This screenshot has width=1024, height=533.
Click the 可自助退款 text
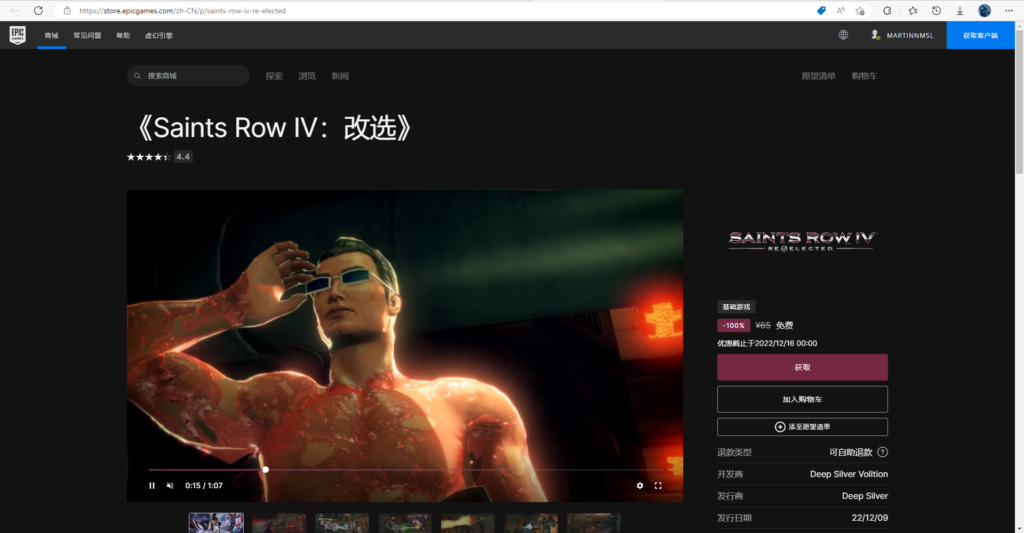850,452
